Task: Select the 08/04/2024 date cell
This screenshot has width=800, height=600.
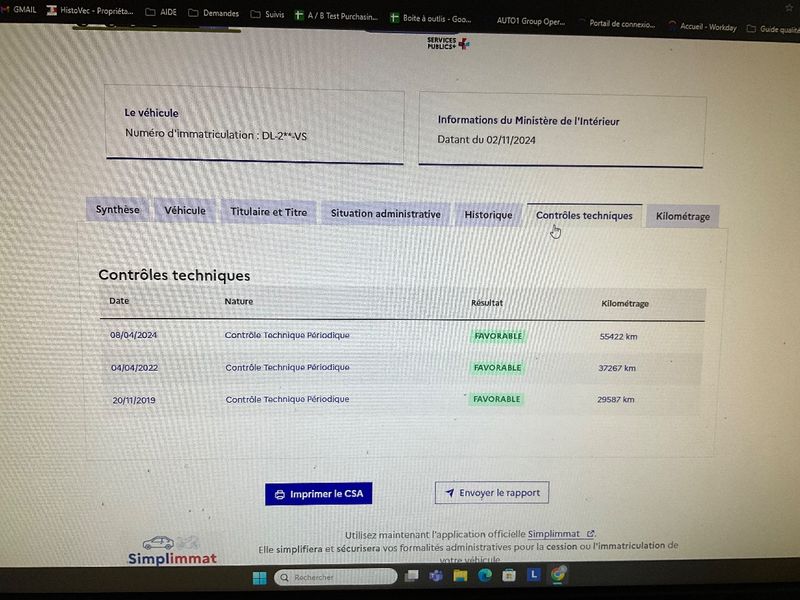Action: pos(133,335)
